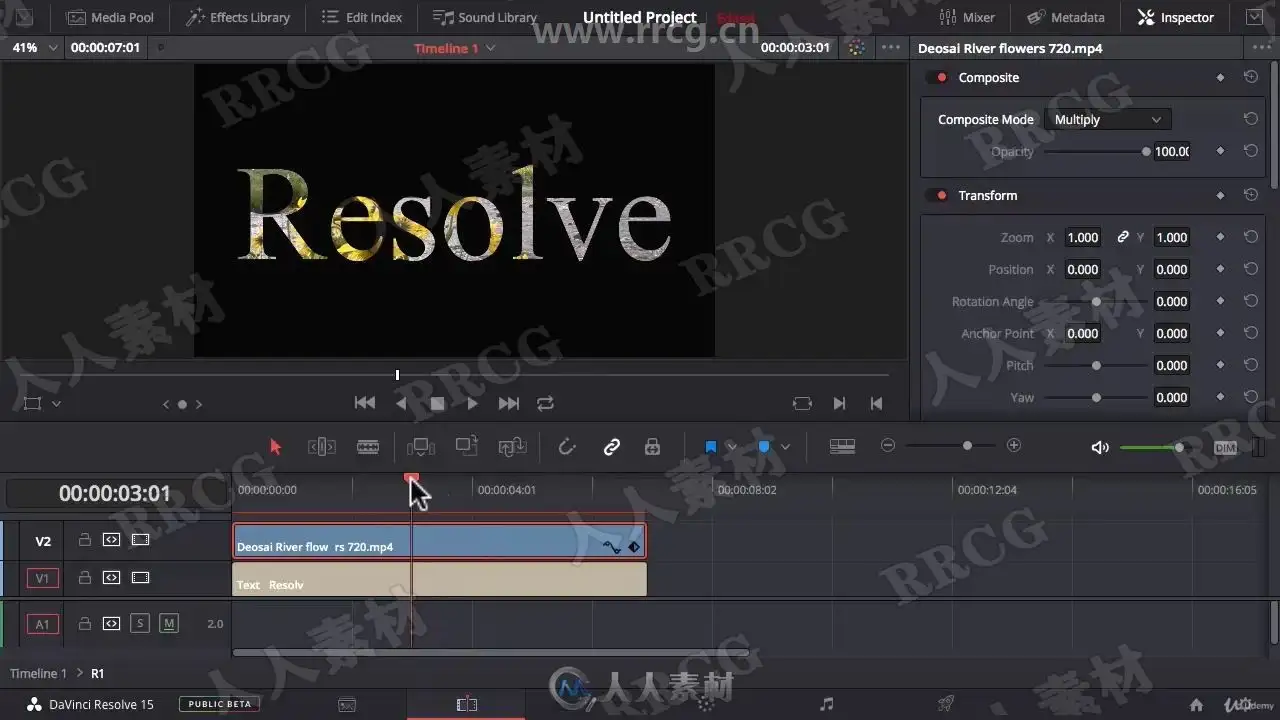Image resolution: width=1280 pixels, height=720 pixels.
Task: Reset the Transform section
Action: [1250, 195]
